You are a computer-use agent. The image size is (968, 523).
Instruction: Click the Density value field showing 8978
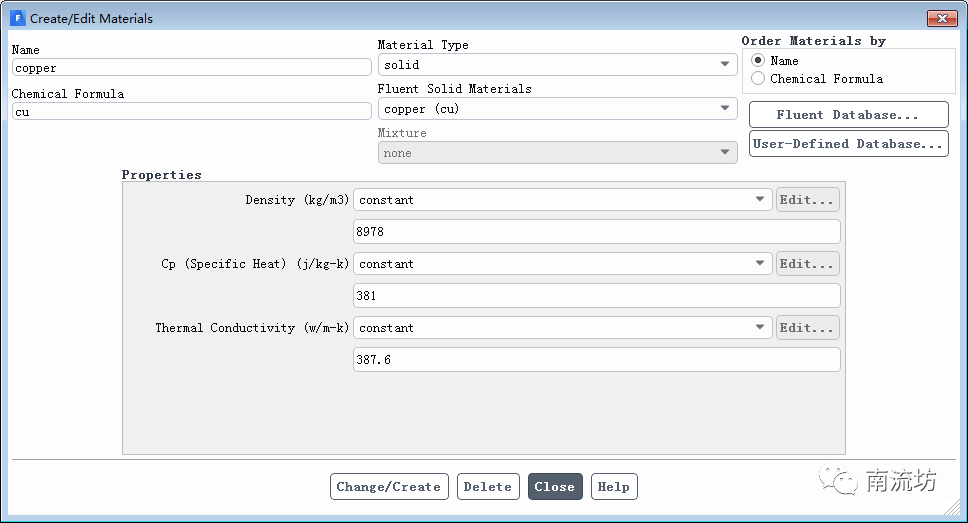click(596, 232)
